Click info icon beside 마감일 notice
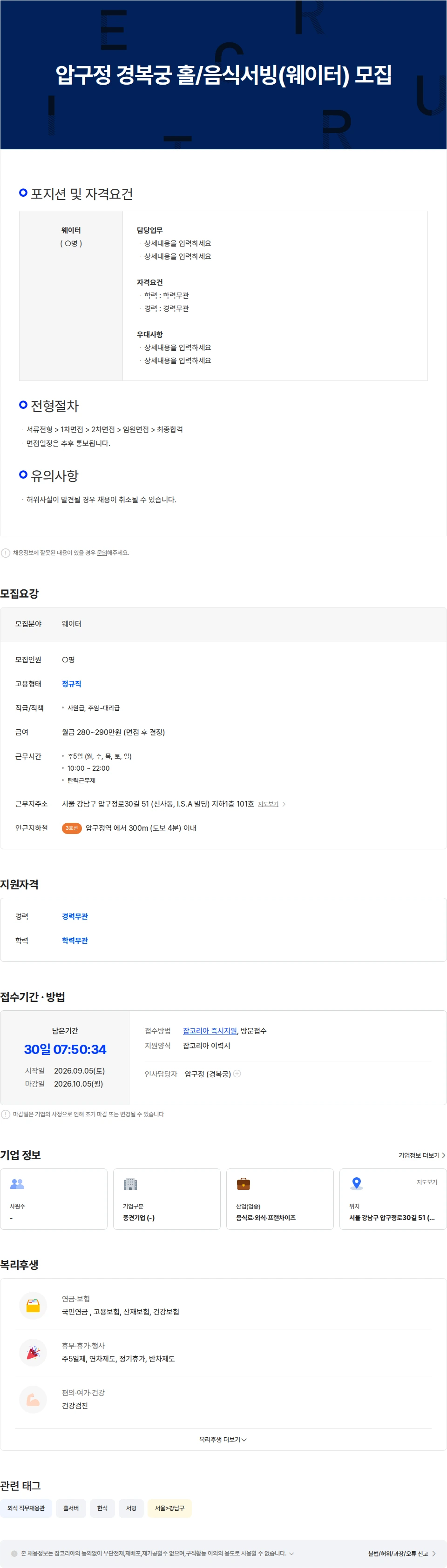The image size is (447, 1568). point(6,1114)
